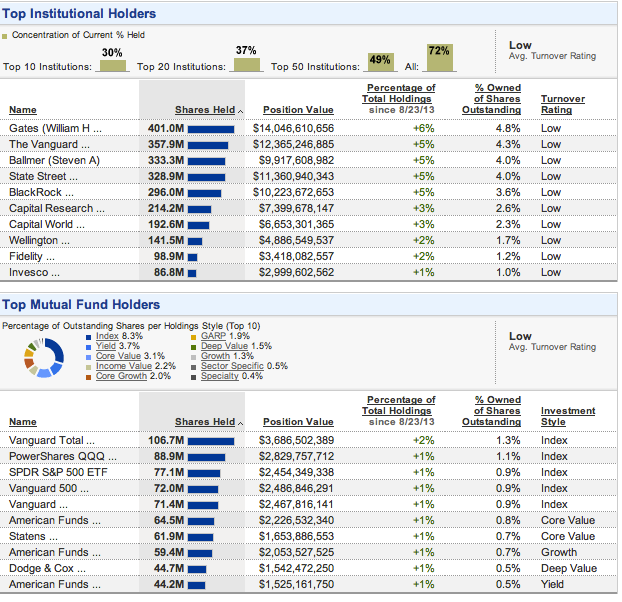This screenshot has width=622, height=602.
Task: Open the Index holdings style link
Action: pyautogui.click(x=107, y=336)
